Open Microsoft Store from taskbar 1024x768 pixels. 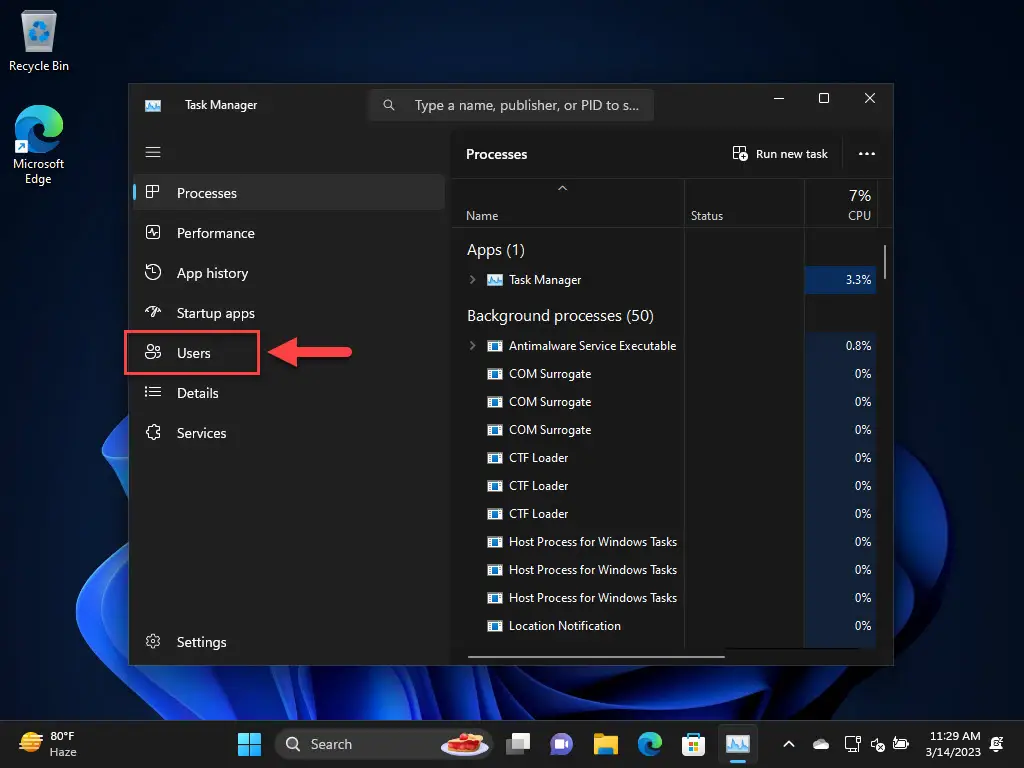tap(693, 744)
